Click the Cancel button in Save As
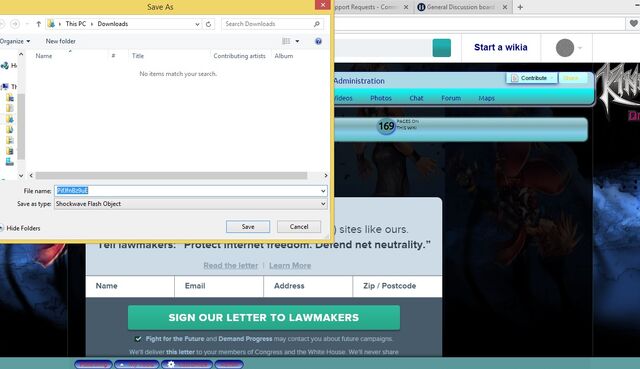The width and height of the screenshot is (640, 369). pos(299,227)
